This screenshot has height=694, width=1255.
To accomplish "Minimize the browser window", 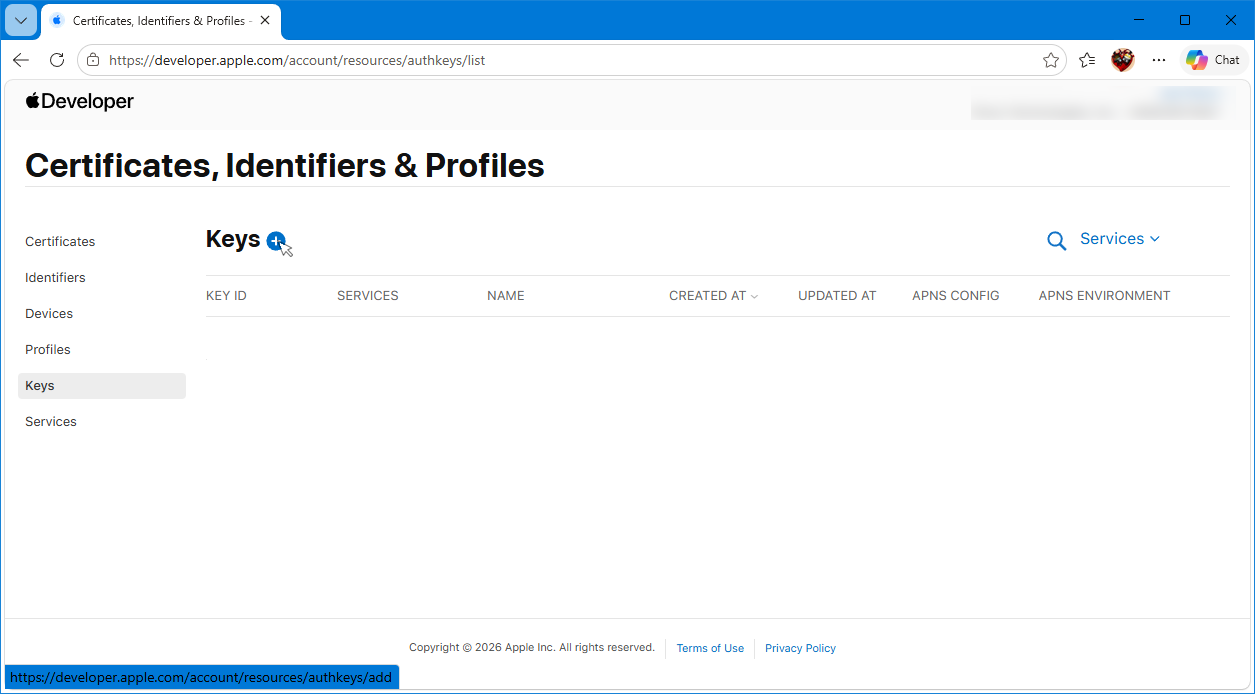I will pyautogui.click(x=1139, y=20).
